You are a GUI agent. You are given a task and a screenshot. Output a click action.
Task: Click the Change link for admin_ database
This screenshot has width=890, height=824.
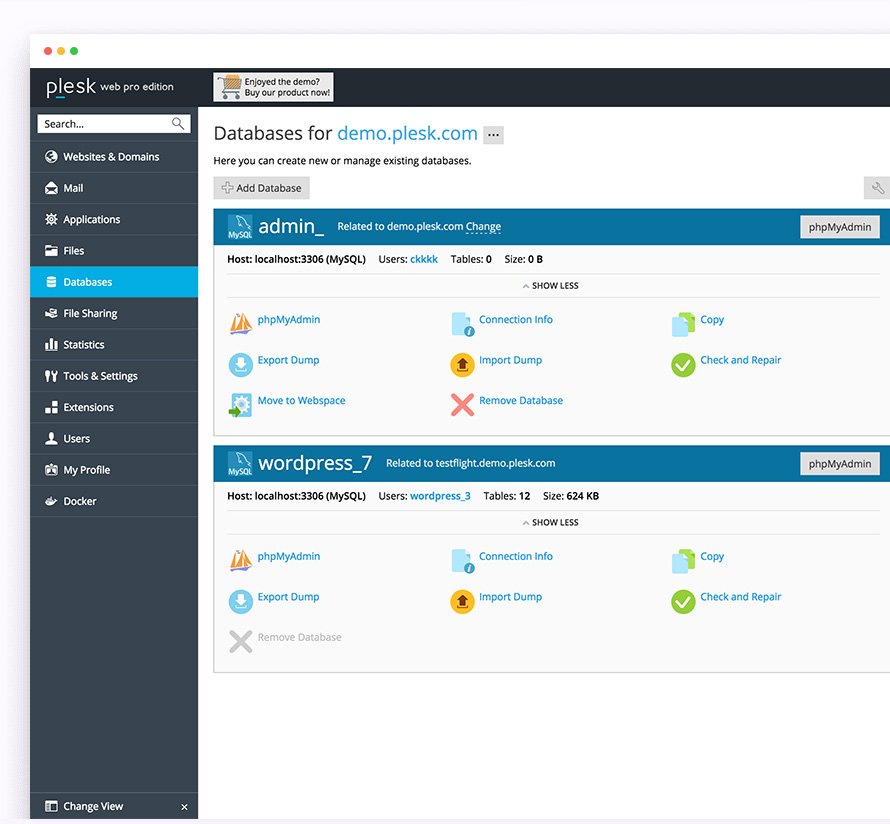483,226
